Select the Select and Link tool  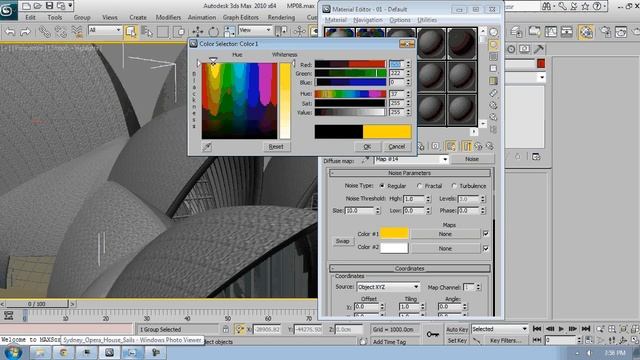tap(44, 31)
